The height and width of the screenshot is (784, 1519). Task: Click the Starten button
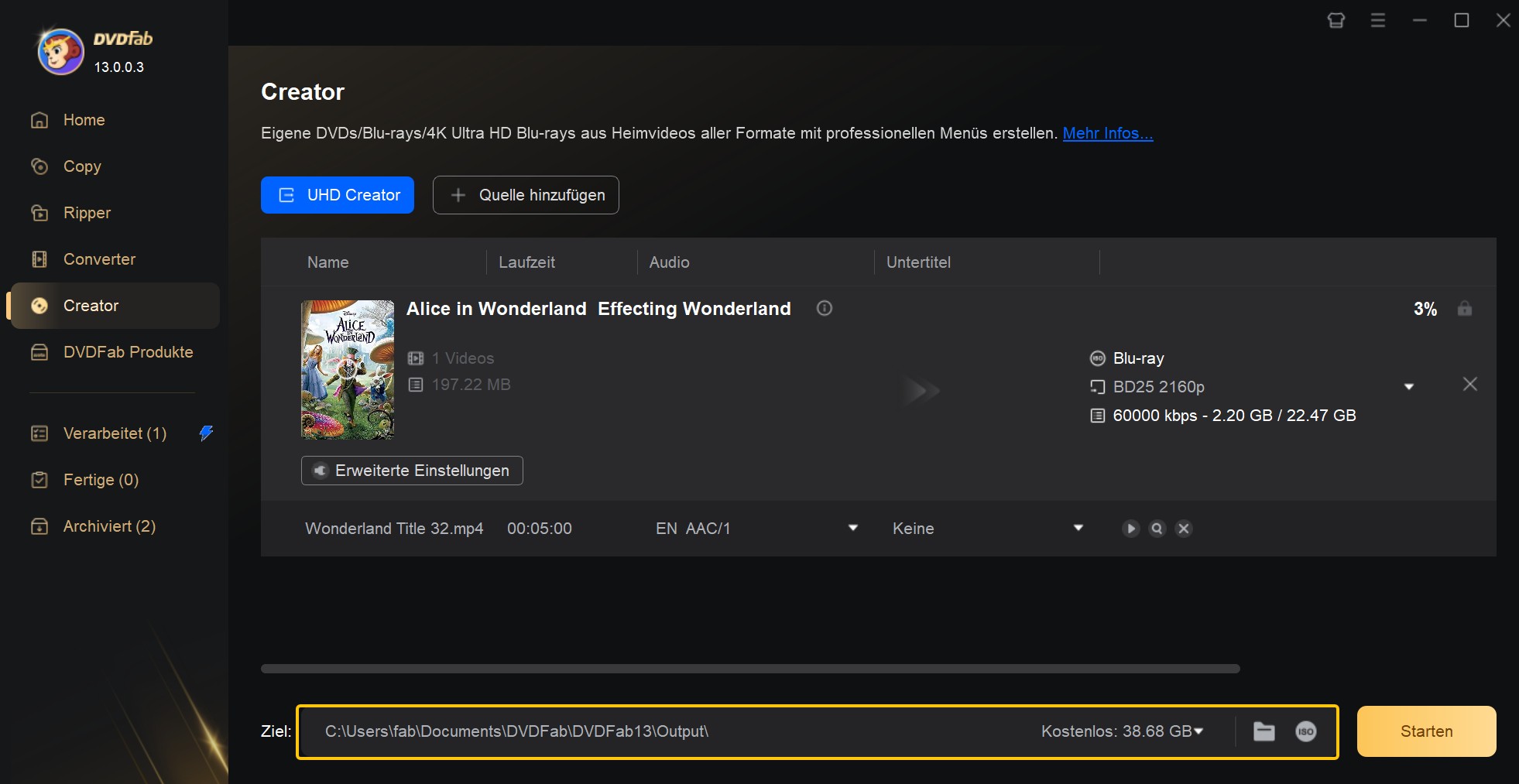pos(1425,731)
